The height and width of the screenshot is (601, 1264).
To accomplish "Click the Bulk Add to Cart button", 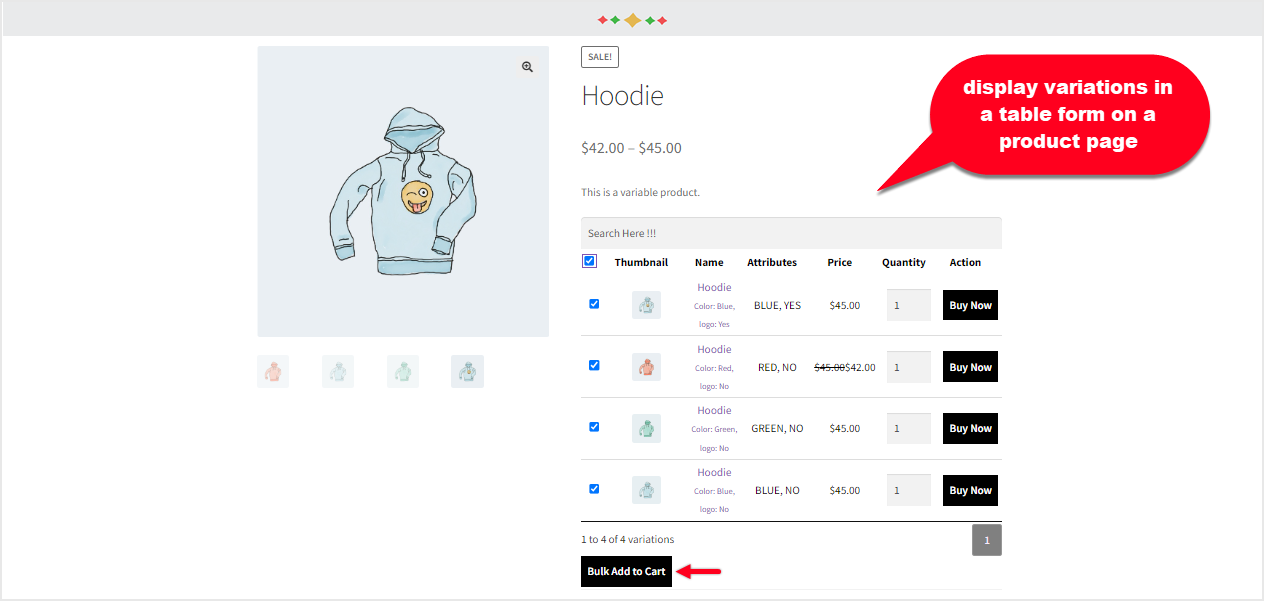I will (x=626, y=571).
